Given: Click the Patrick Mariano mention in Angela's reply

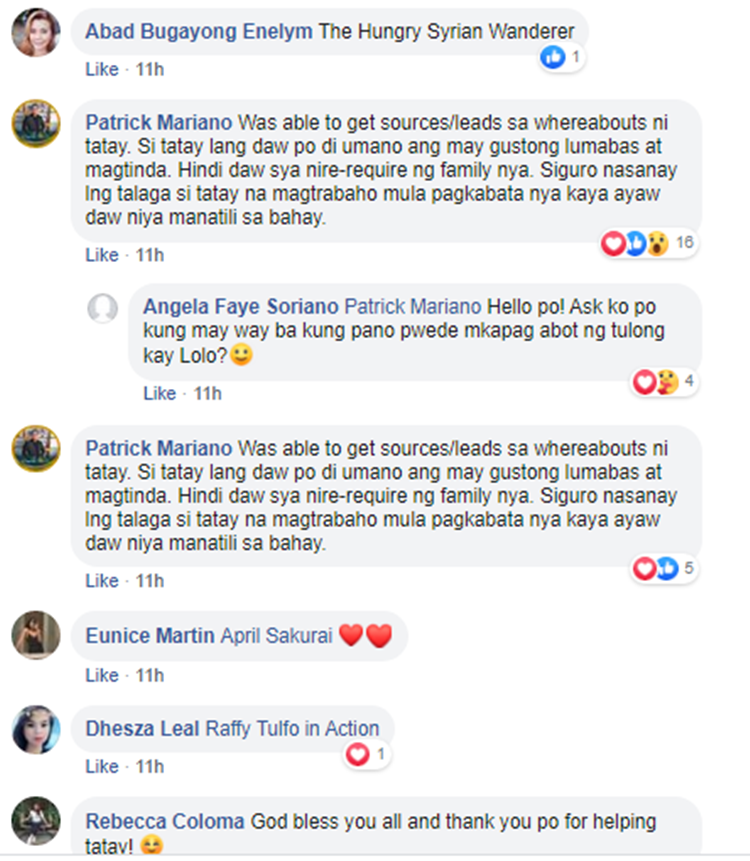Looking at the screenshot, I should pyautogui.click(x=412, y=306).
